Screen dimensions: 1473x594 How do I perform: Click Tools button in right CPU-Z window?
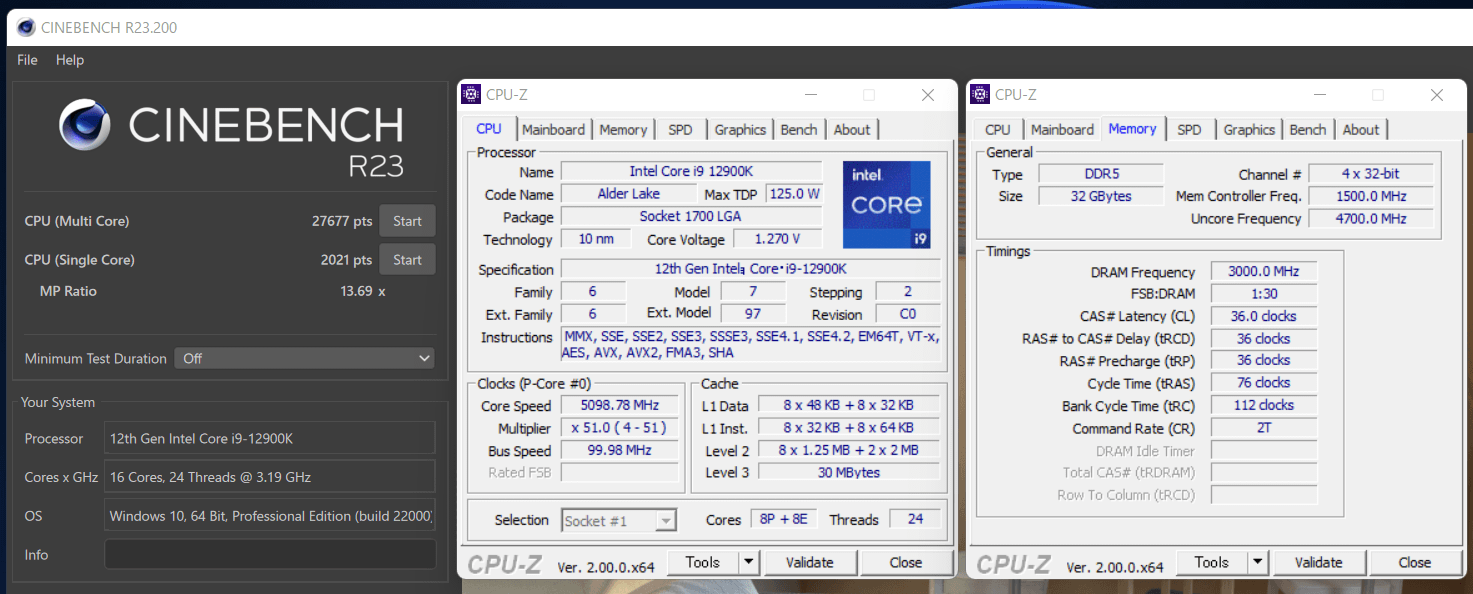point(1212,562)
